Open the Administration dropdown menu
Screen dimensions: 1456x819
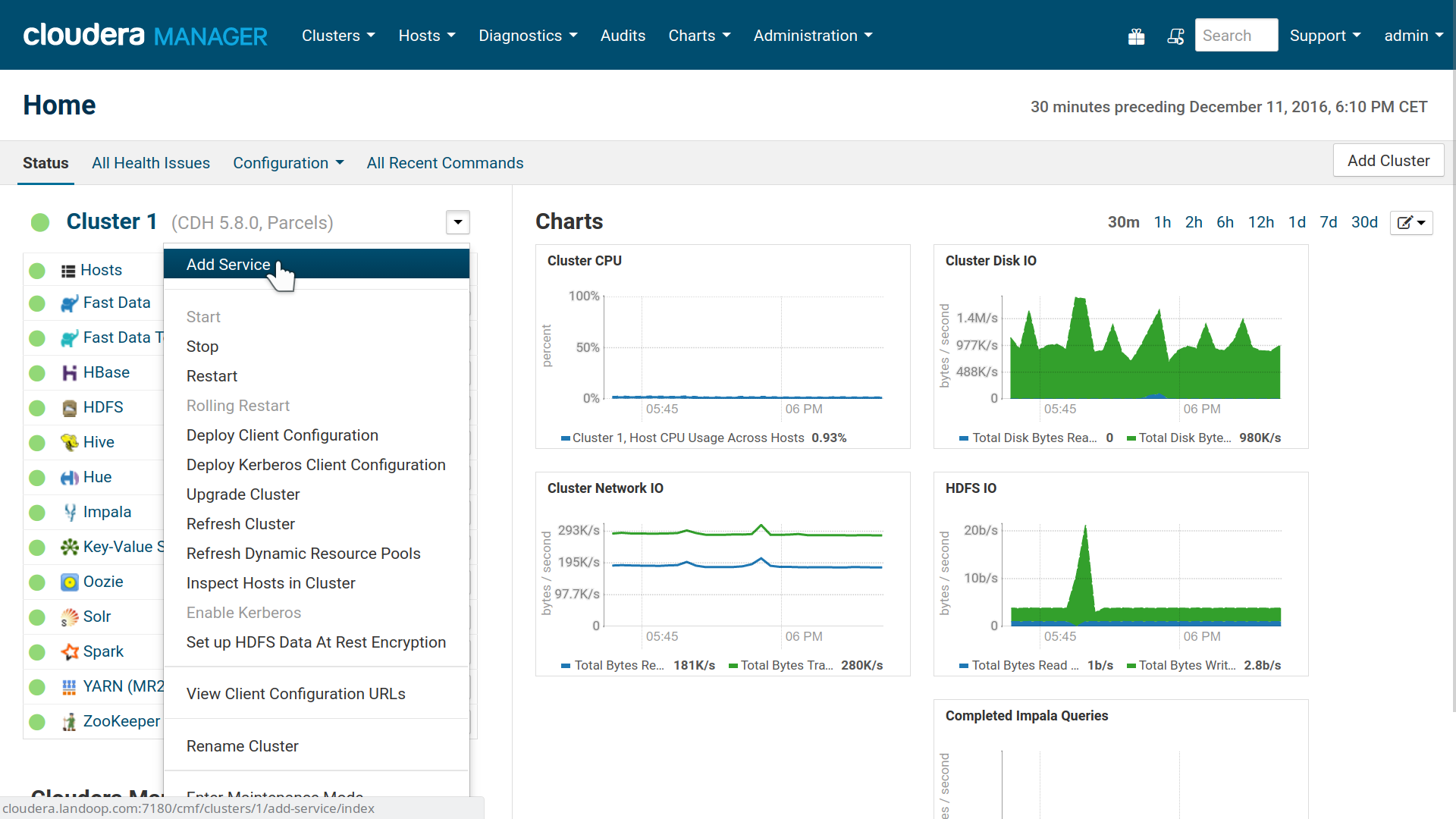click(x=813, y=36)
